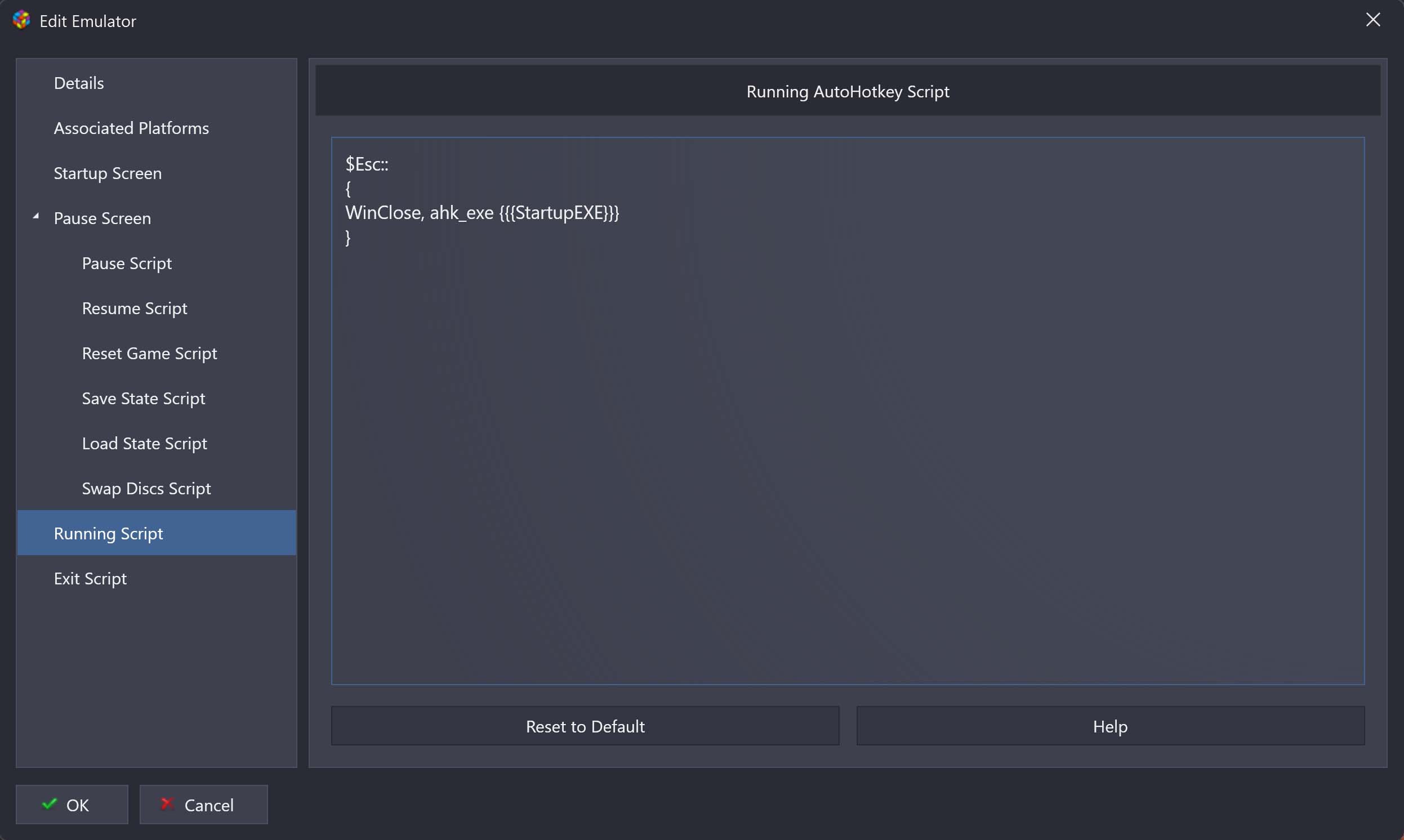1404x840 pixels.
Task: Click inside the AutoHotkey script text area
Action: (848, 411)
